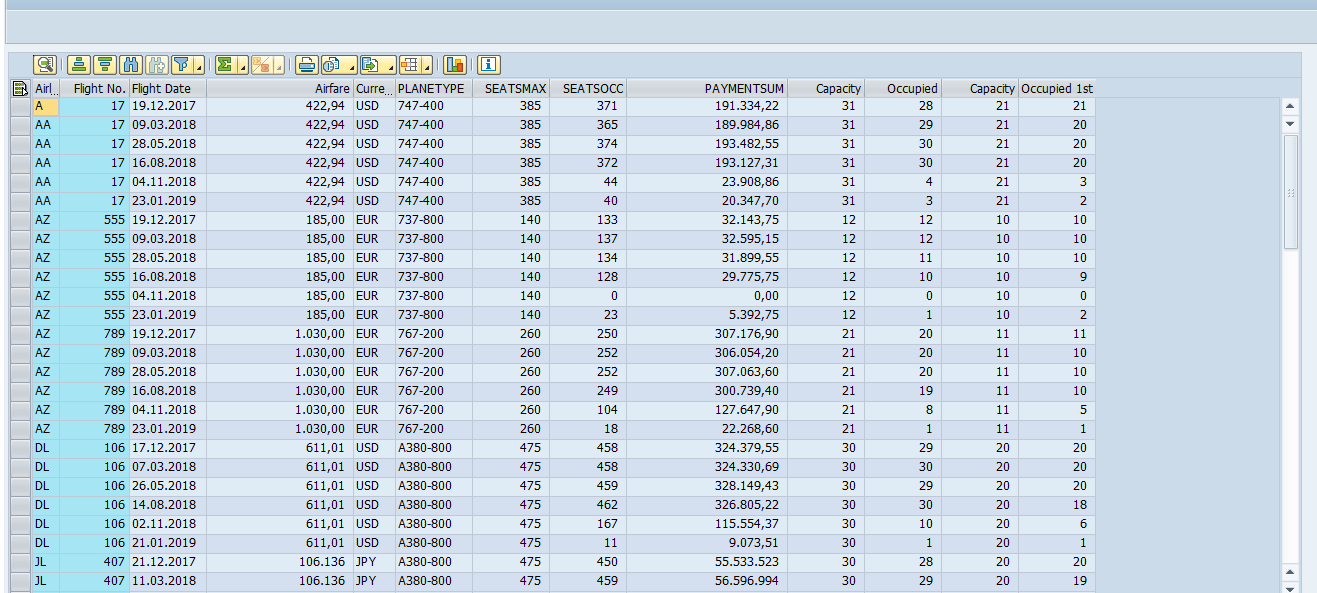Click the Flight Date column header
1317x593 pixels.
coord(168,89)
